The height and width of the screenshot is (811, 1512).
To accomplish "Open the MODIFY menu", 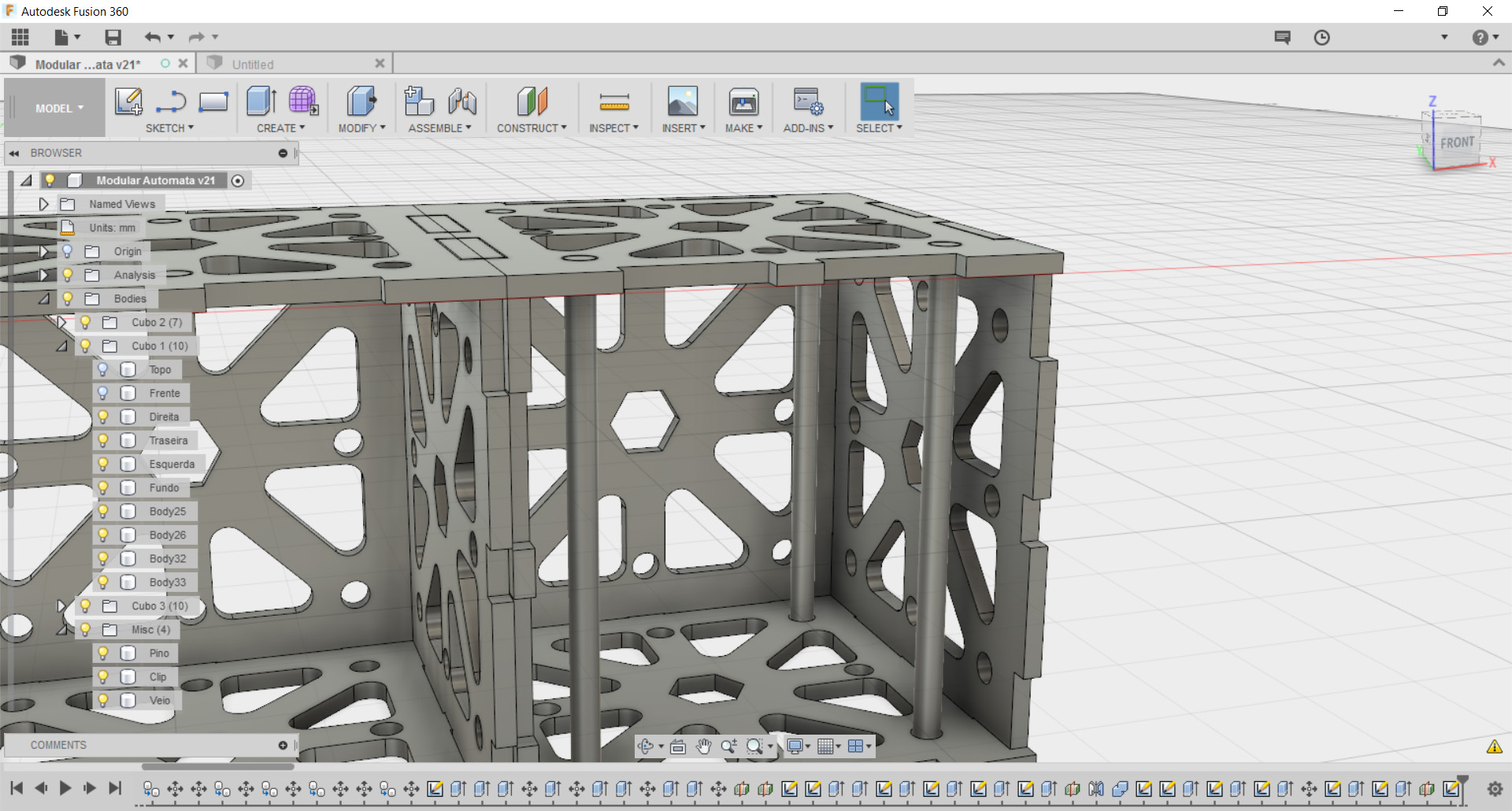I will (362, 128).
